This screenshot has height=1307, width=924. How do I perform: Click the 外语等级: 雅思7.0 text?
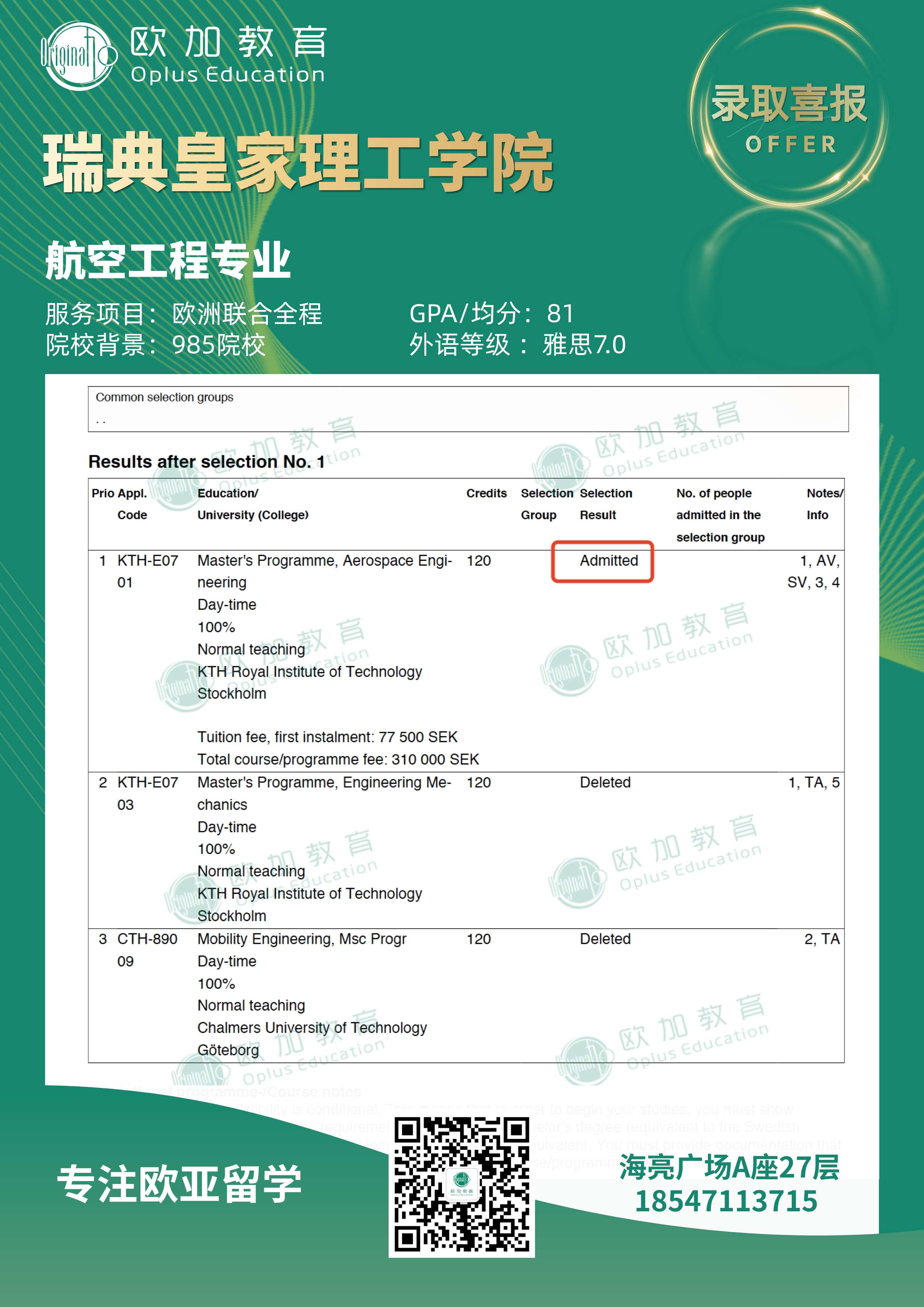(518, 345)
